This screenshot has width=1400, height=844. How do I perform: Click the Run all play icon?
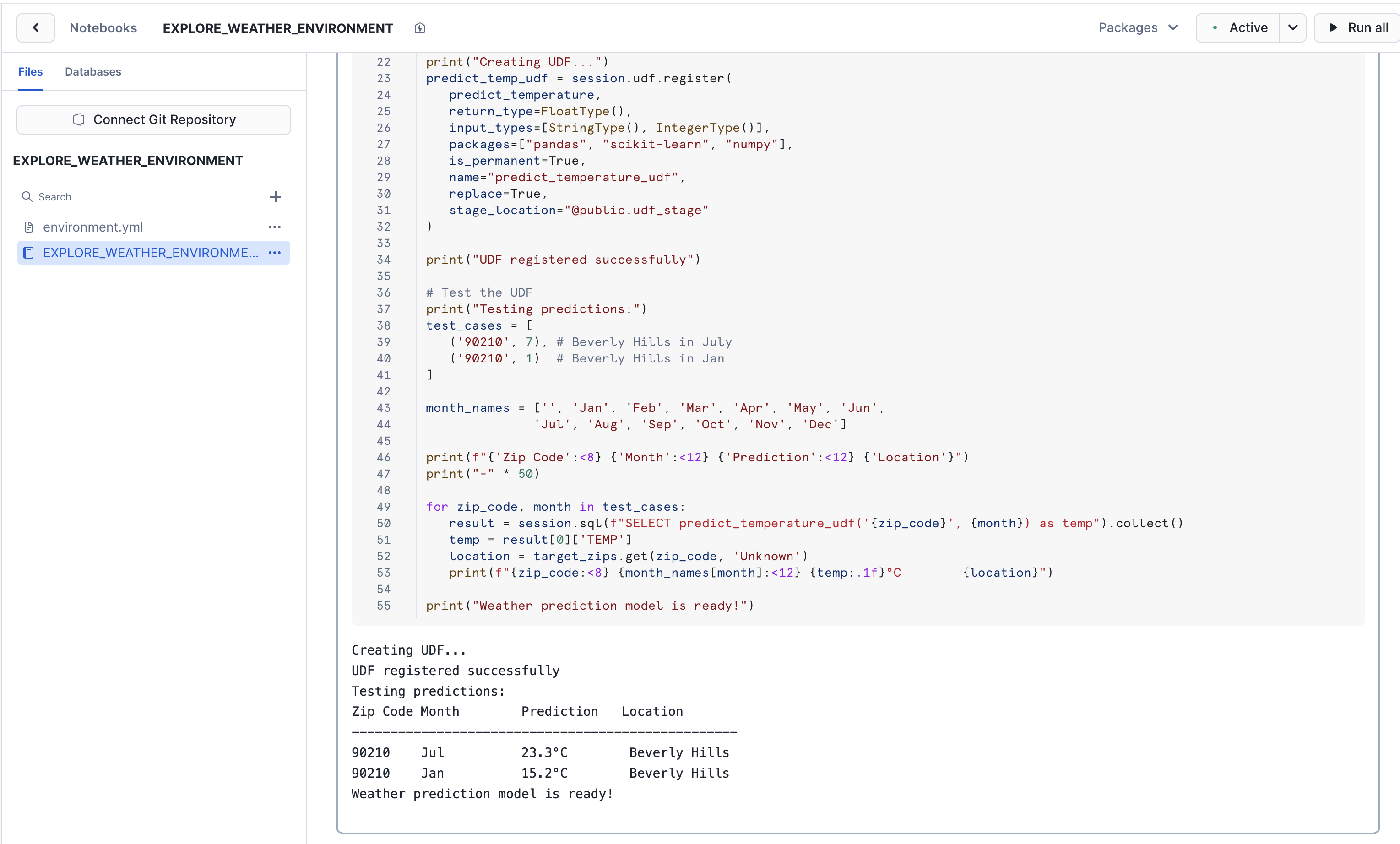(1333, 28)
